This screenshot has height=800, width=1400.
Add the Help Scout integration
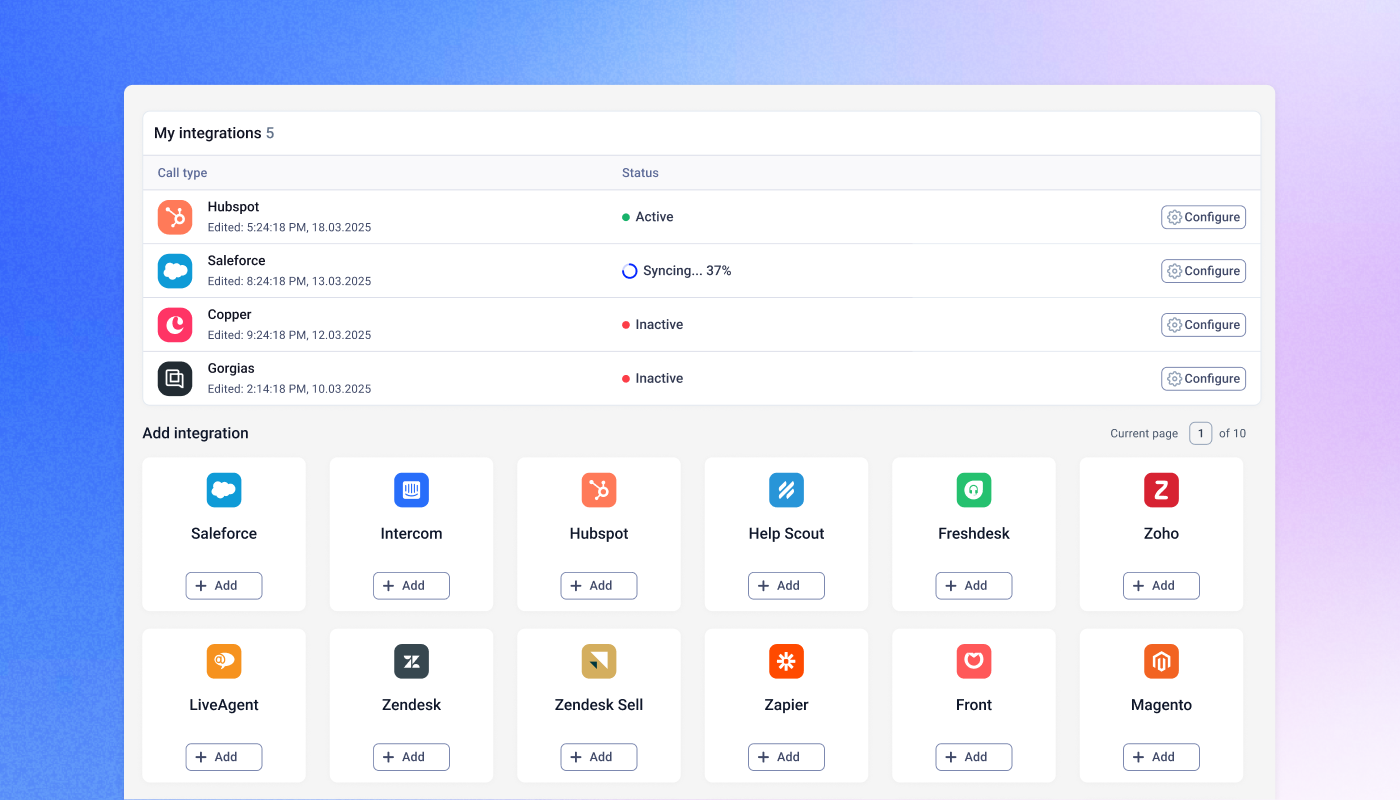point(786,586)
